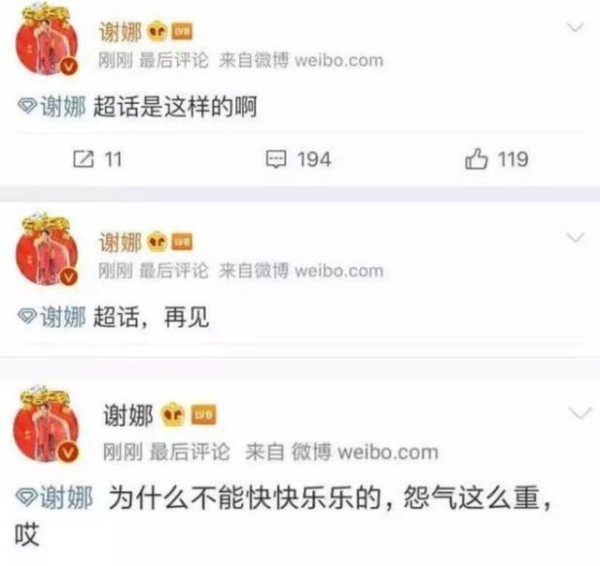Click super topic diamond icon in first post
Screen dimensions: 600x566
click(28, 106)
